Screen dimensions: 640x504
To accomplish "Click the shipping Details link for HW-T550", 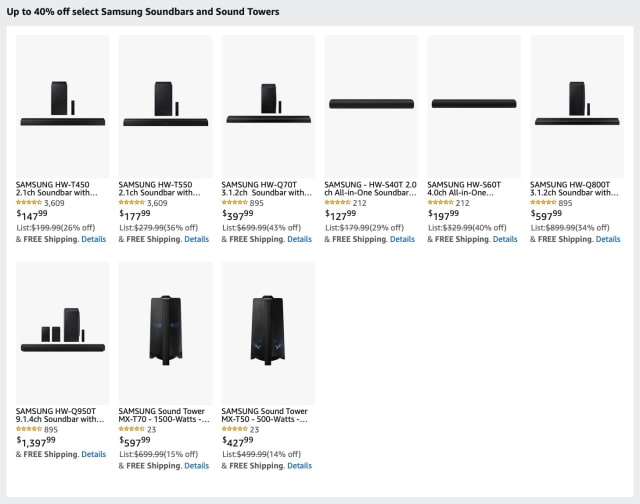I will tap(196, 239).
